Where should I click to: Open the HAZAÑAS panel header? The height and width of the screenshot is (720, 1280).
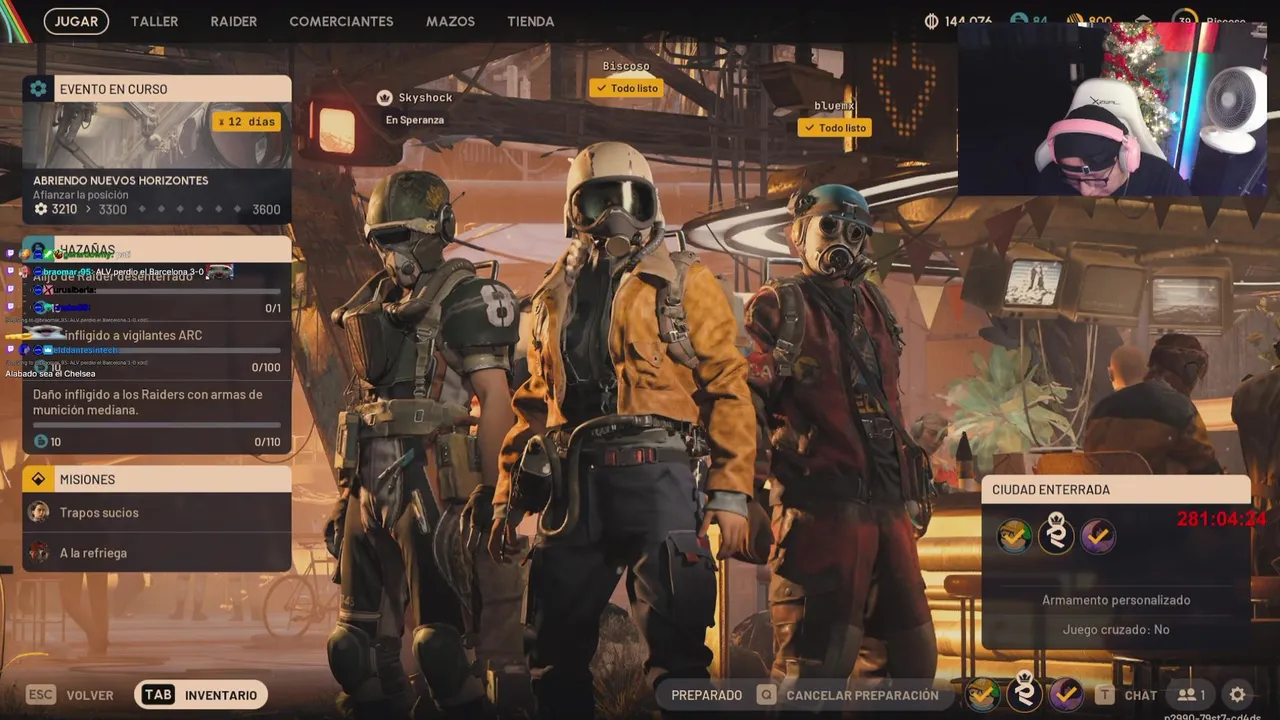157,249
